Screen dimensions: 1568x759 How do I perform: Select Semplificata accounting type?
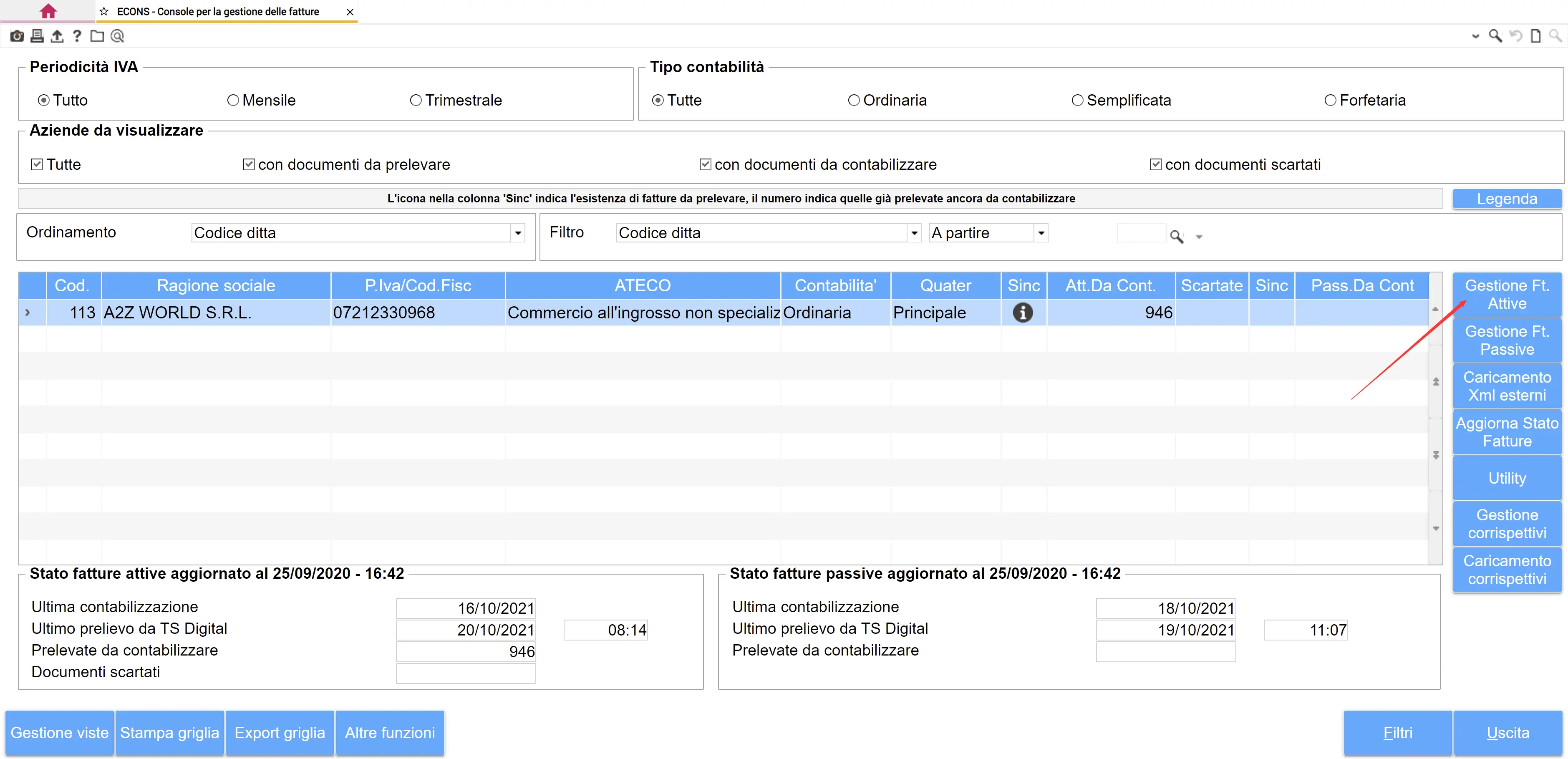[1077, 101]
